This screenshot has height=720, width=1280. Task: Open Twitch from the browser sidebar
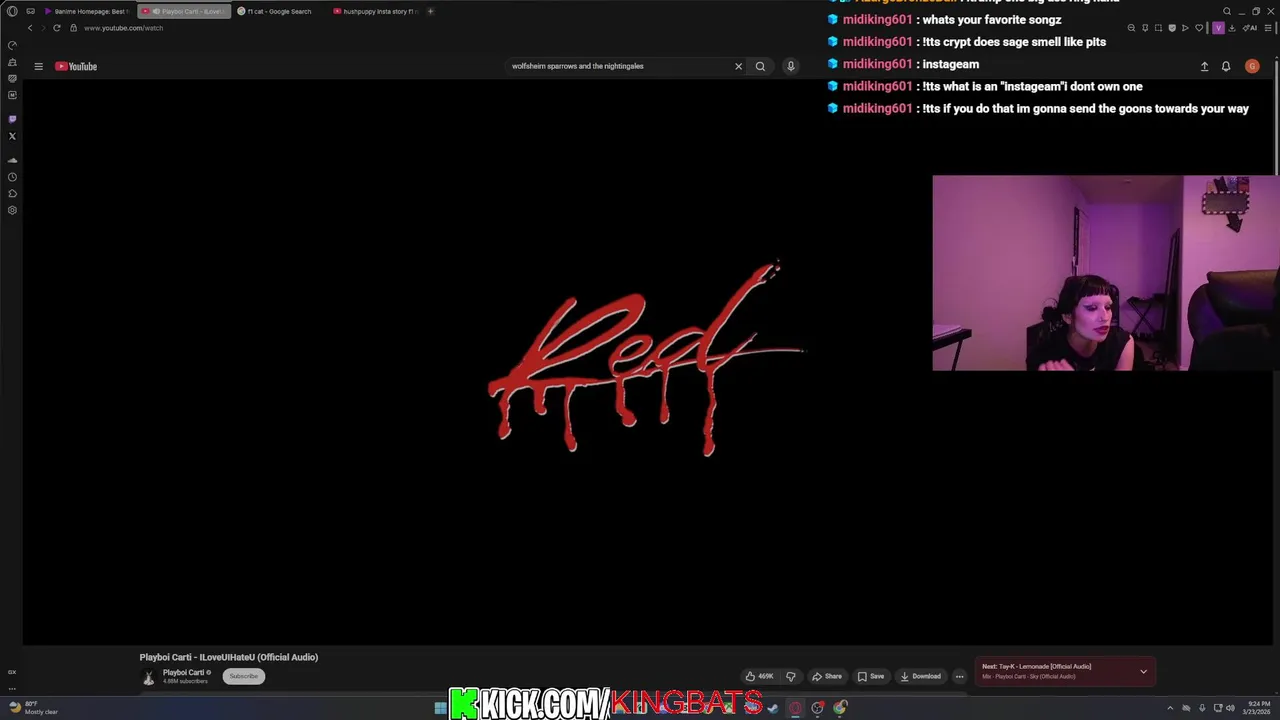(12, 119)
